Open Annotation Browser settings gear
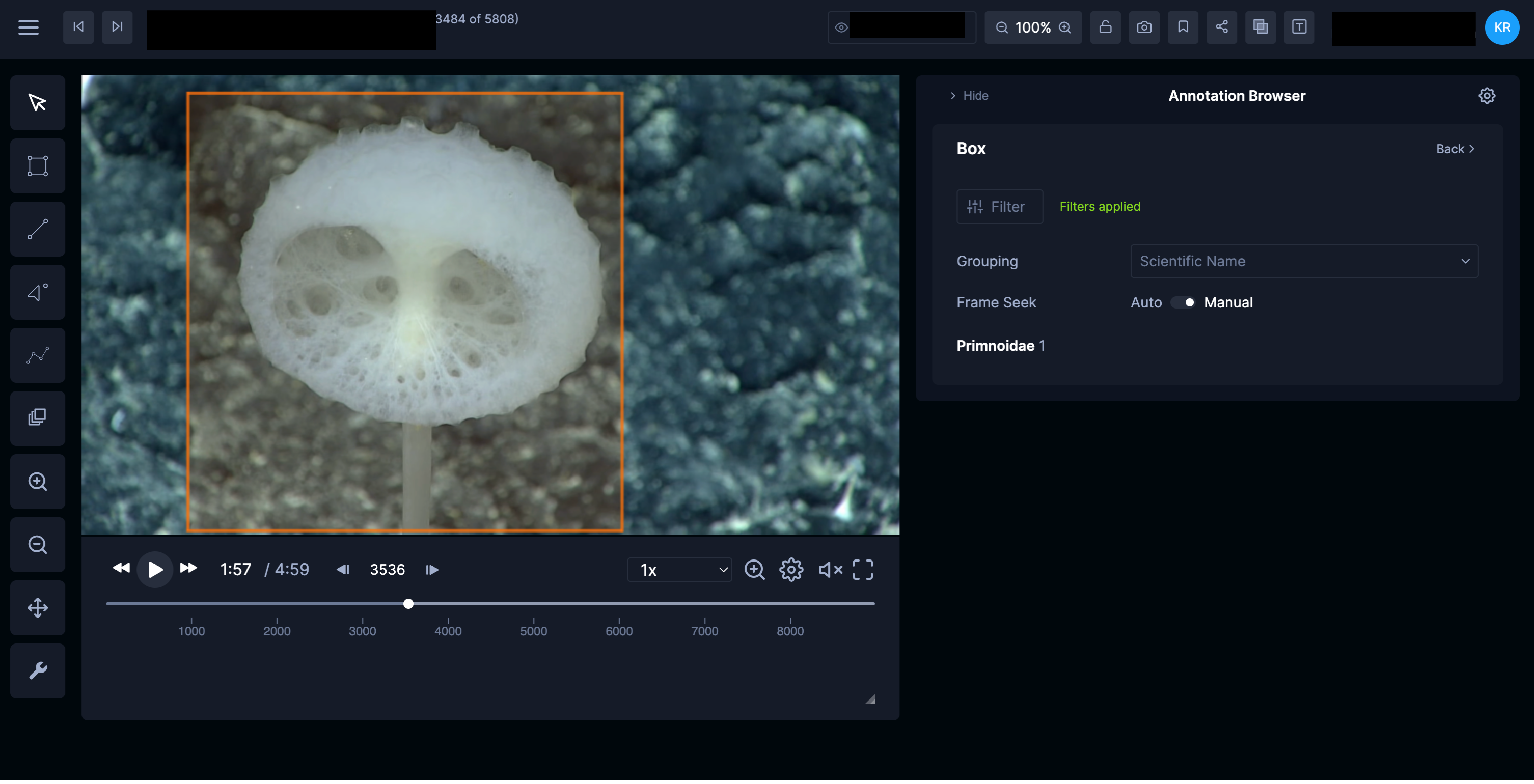Viewport: 1534px width, 784px height. pos(1486,96)
